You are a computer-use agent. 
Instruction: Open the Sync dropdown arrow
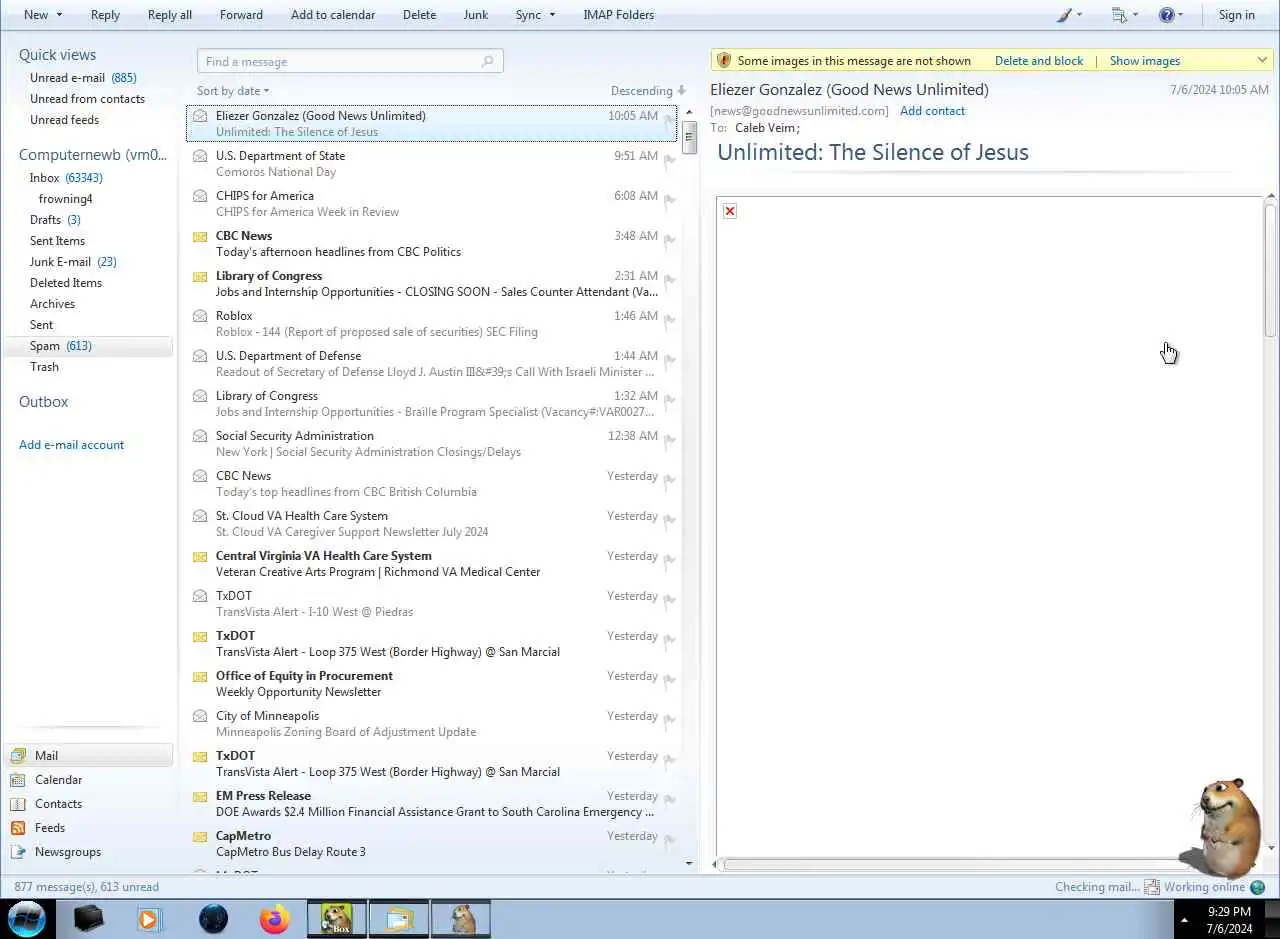pos(553,15)
